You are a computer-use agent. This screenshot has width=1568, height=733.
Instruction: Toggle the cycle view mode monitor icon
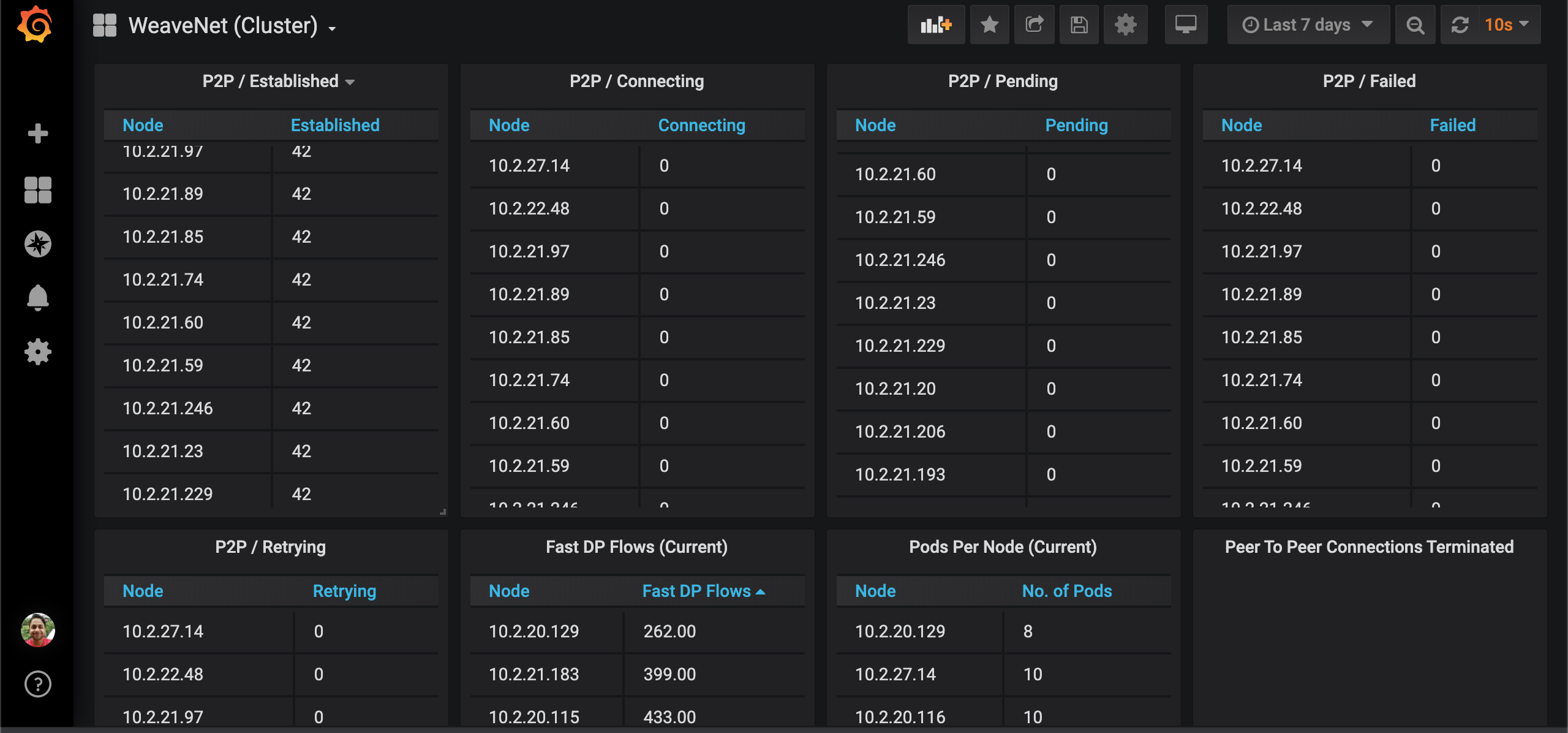[1186, 25]
